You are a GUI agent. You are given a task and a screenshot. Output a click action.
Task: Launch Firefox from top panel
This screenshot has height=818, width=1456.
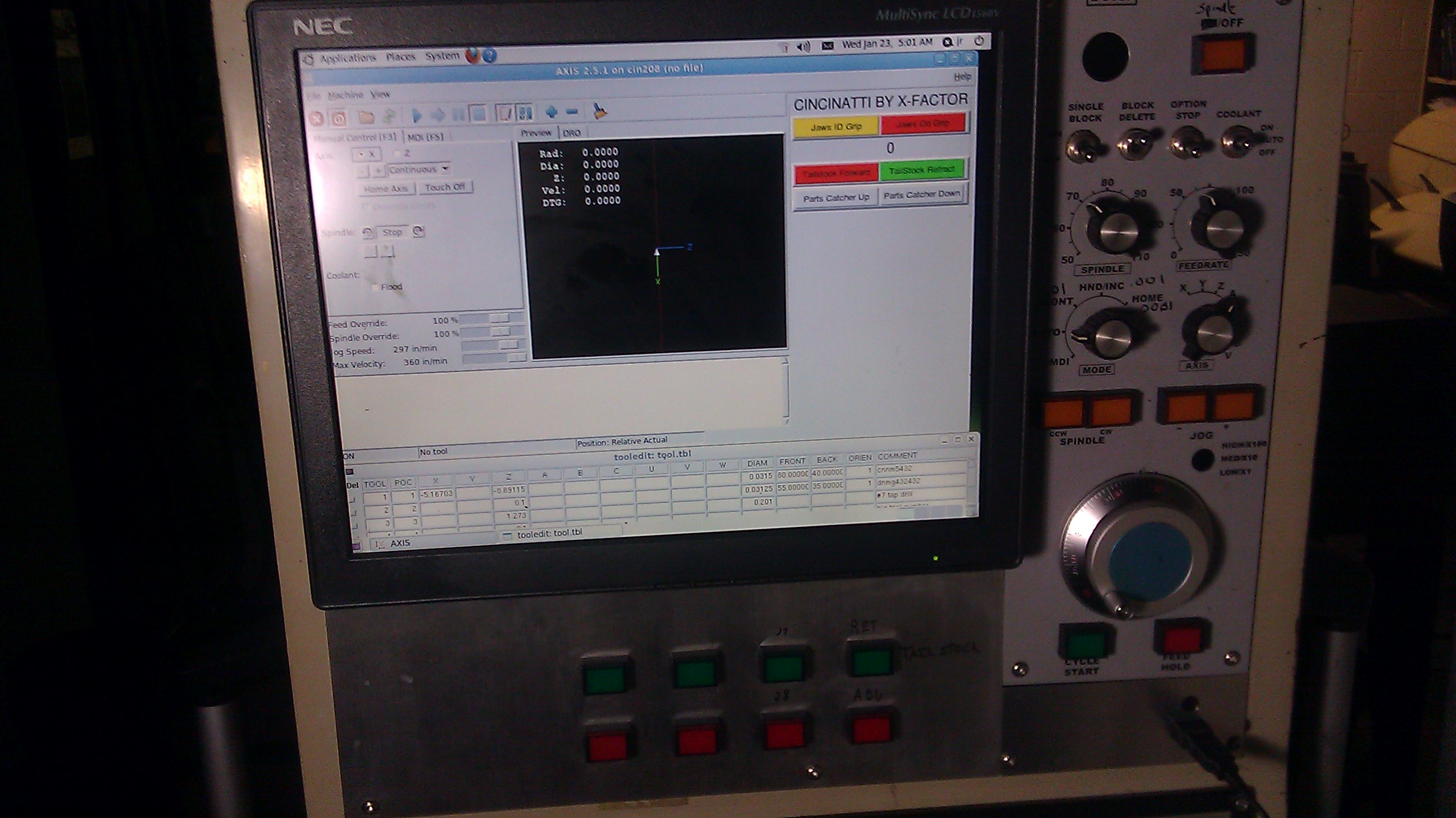tap(472, 56)
